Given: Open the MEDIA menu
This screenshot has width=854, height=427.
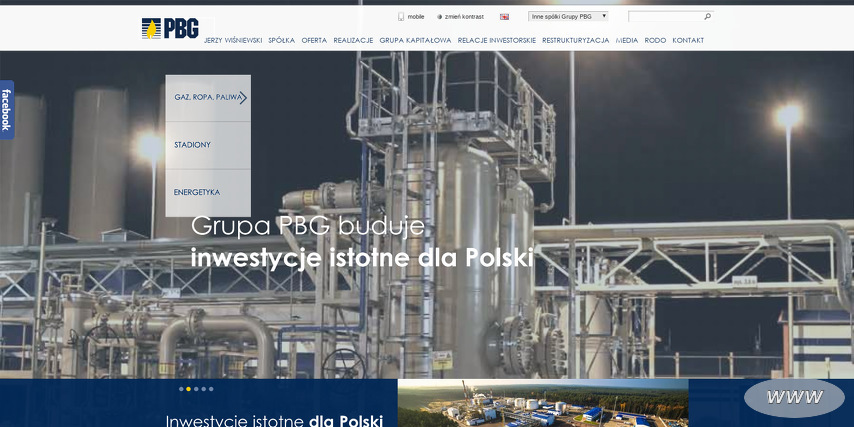Looking at the screenshot, I should click(627, 40).
